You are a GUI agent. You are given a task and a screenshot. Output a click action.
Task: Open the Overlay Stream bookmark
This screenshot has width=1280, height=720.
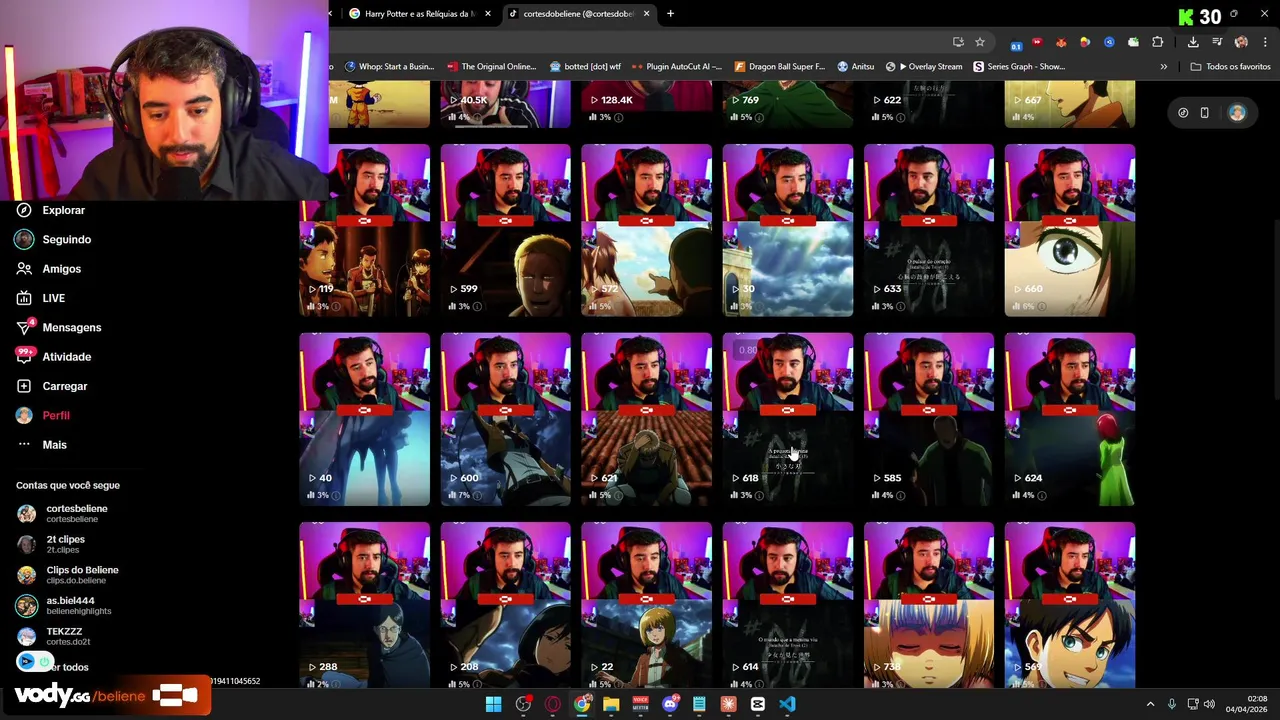pyautogui.click(x=924, y=67)
